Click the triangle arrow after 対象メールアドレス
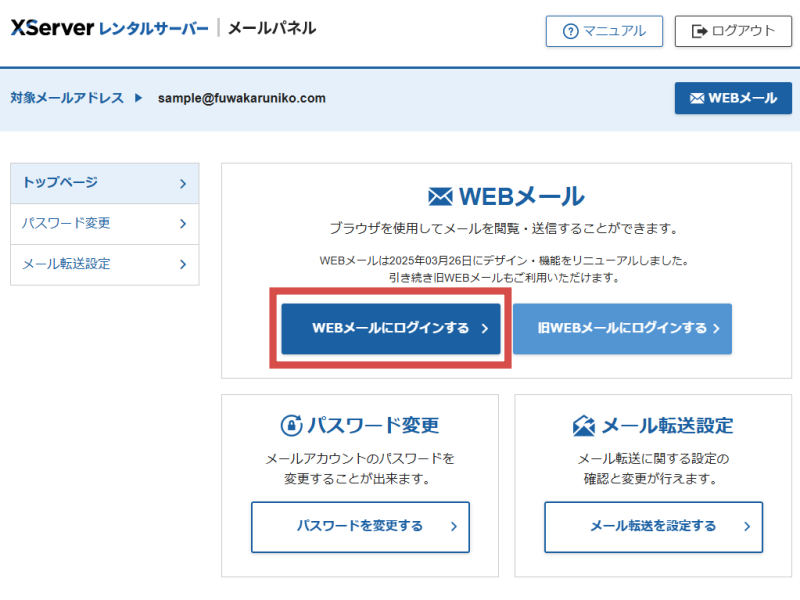The height and width of the screenshot is (600, 800). (x=138, y=97)
